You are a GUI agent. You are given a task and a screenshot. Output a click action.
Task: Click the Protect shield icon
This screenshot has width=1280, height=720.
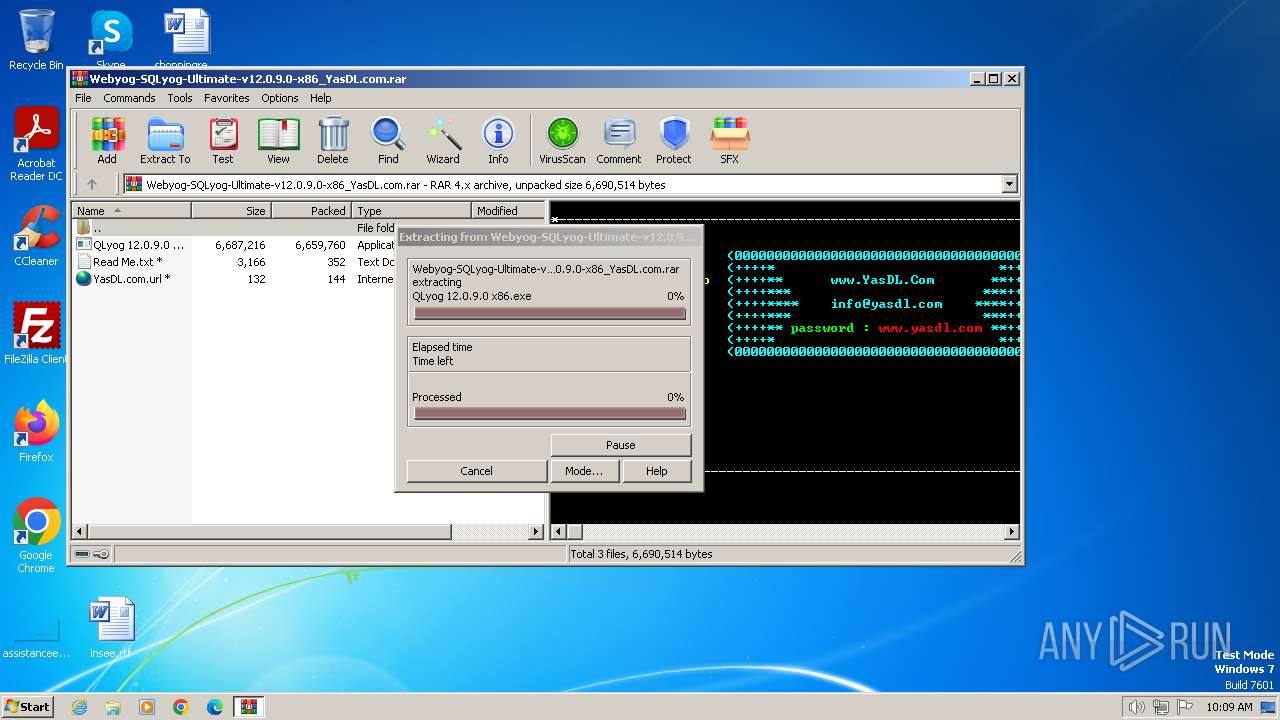click(674, 140)
